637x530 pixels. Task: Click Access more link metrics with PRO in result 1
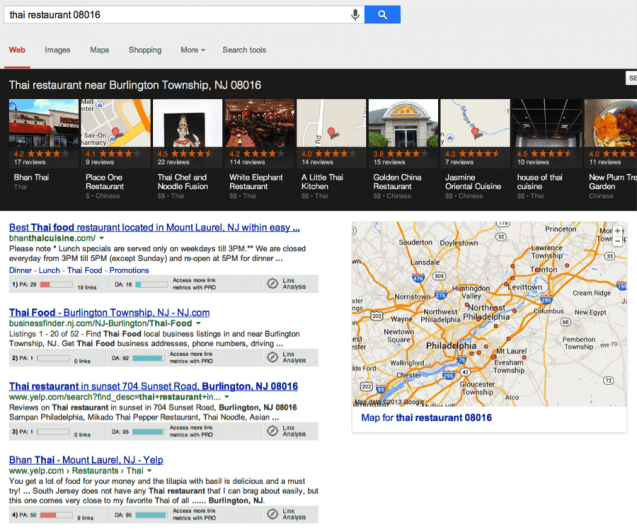click(x=194, y=284)
